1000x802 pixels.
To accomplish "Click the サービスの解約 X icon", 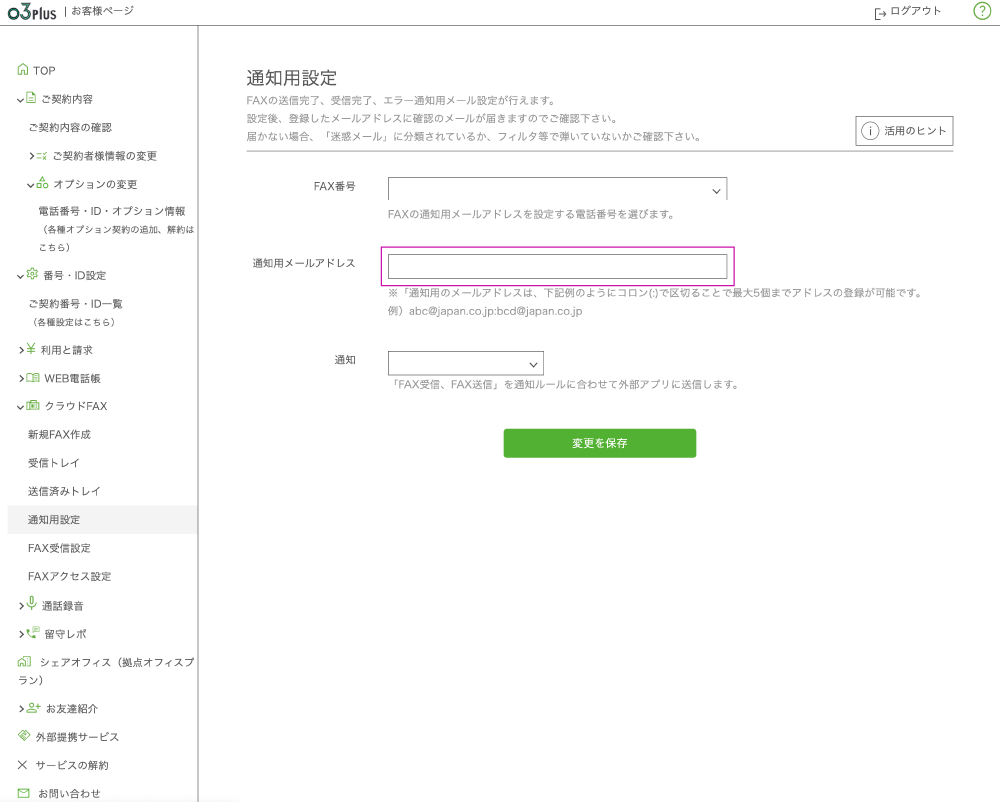I will [x=22, y=764].
